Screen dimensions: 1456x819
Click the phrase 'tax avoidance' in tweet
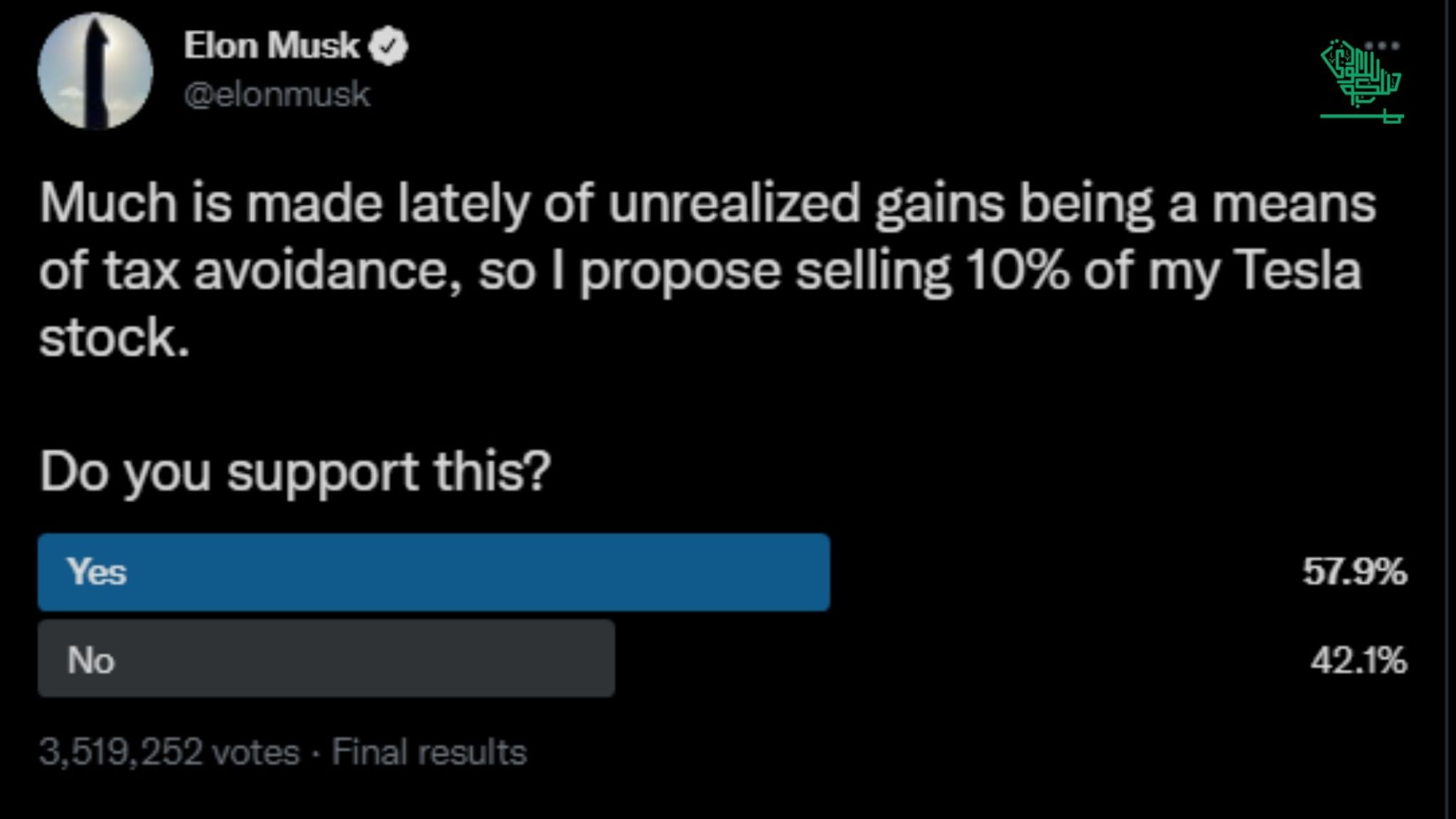click(283, 272)
